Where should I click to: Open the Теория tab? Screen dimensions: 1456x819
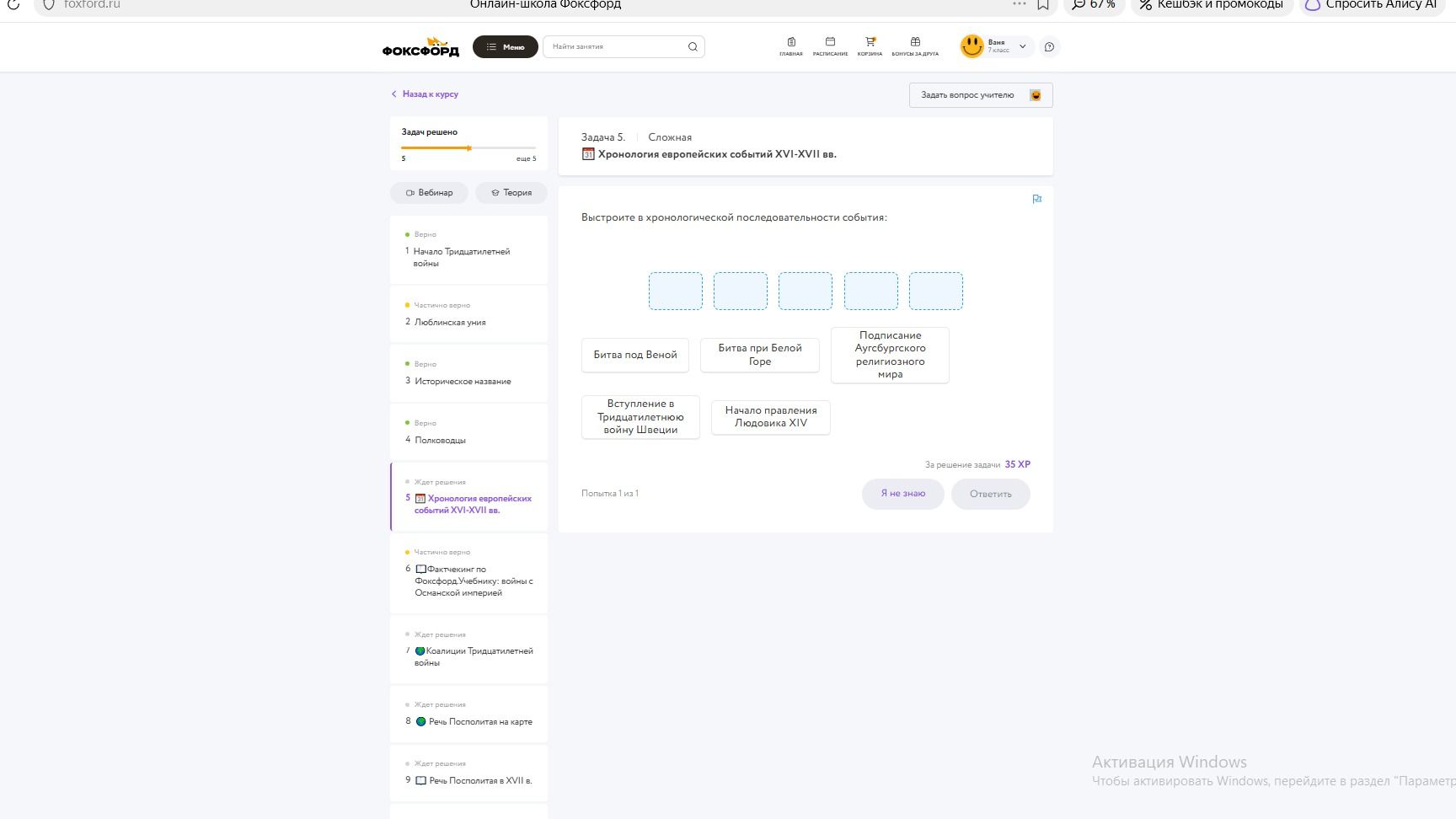click(x=511, y=193)
